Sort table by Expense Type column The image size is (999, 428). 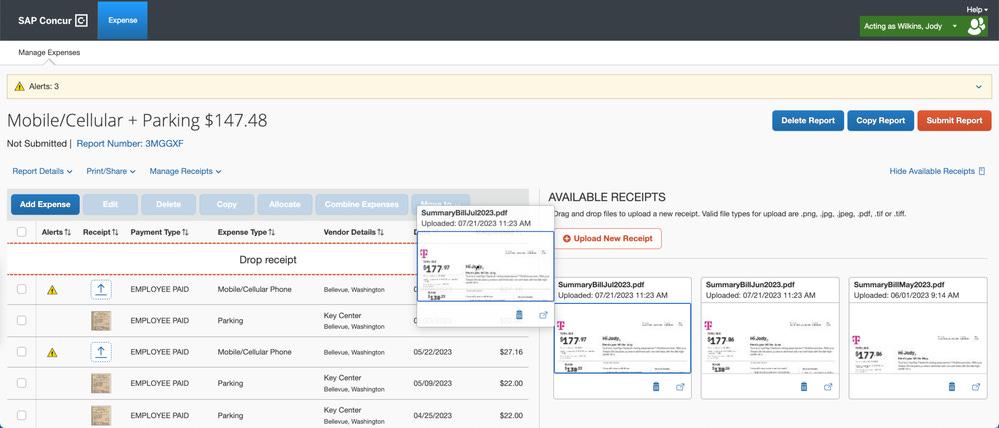click(x=248, y=232)
